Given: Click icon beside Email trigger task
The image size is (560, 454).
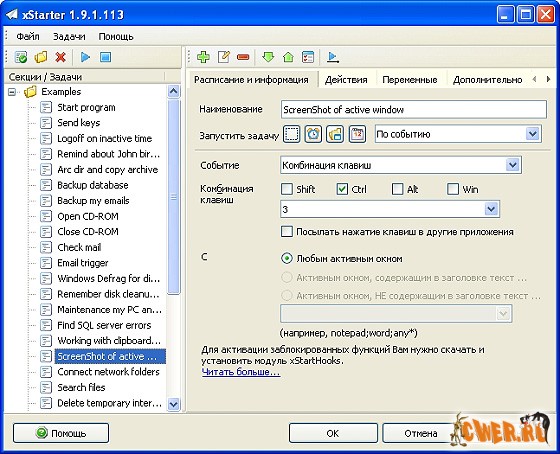Looking at the screenshot, I should click(x=46, y=263).
